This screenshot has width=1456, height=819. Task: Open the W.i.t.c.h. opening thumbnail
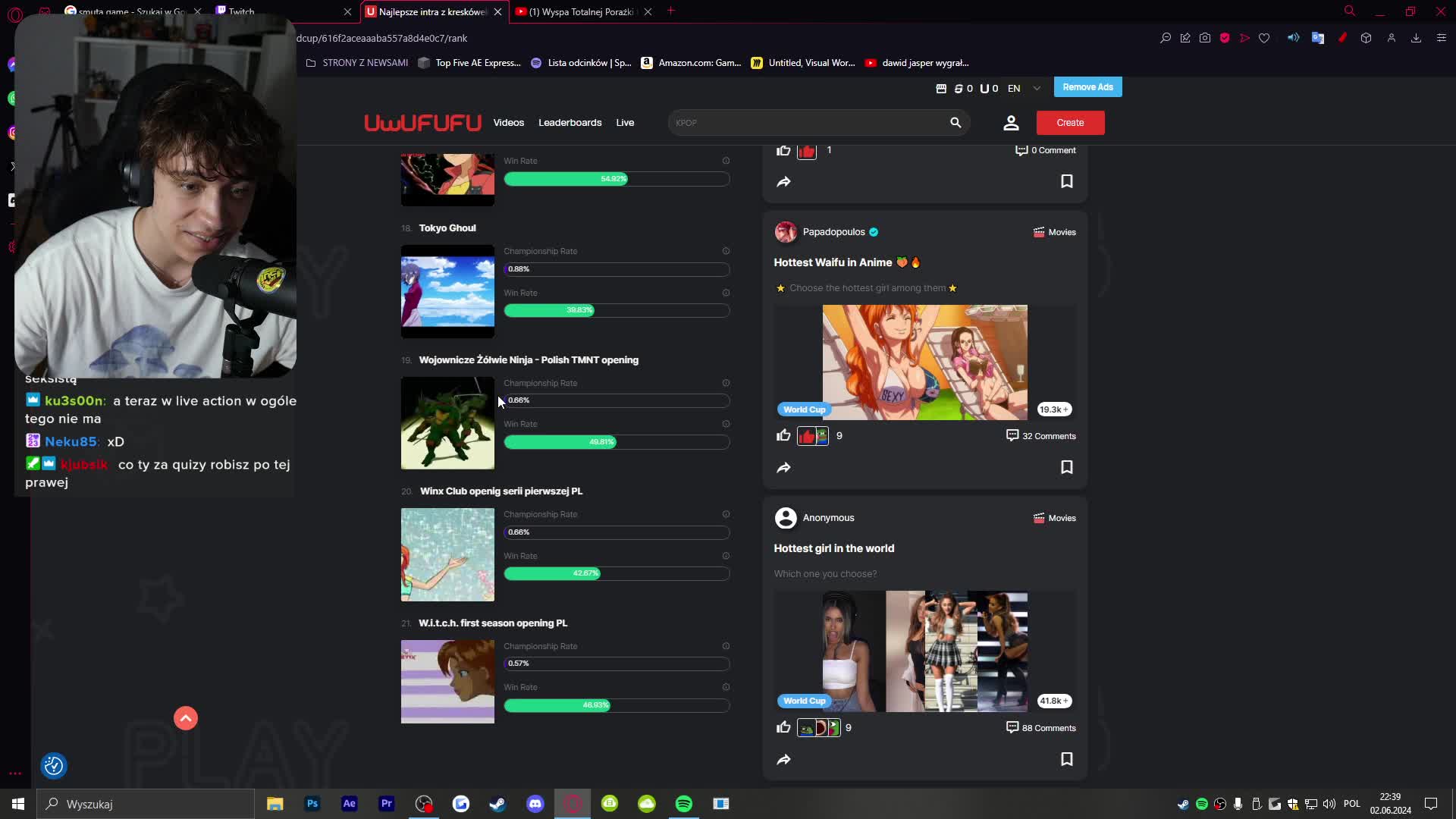[447, 682]
